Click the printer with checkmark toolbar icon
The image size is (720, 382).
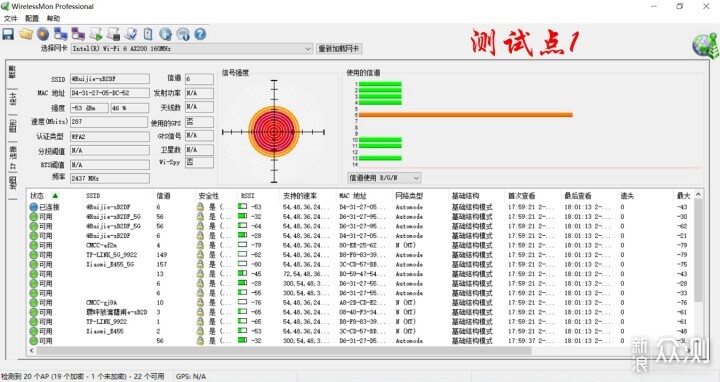130,34
